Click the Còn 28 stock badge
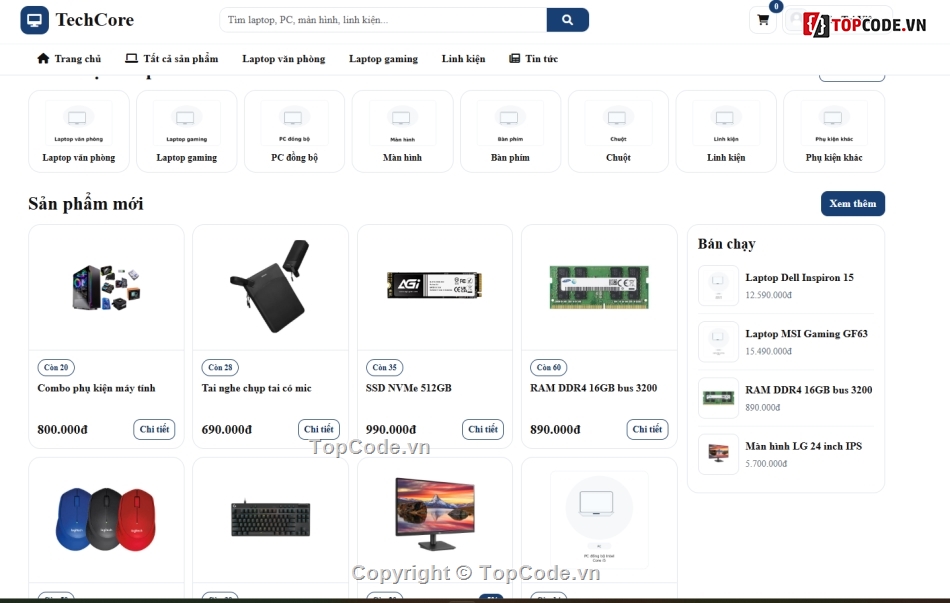The width and height of the screenshot is (950, 603). tap(220, 367)
